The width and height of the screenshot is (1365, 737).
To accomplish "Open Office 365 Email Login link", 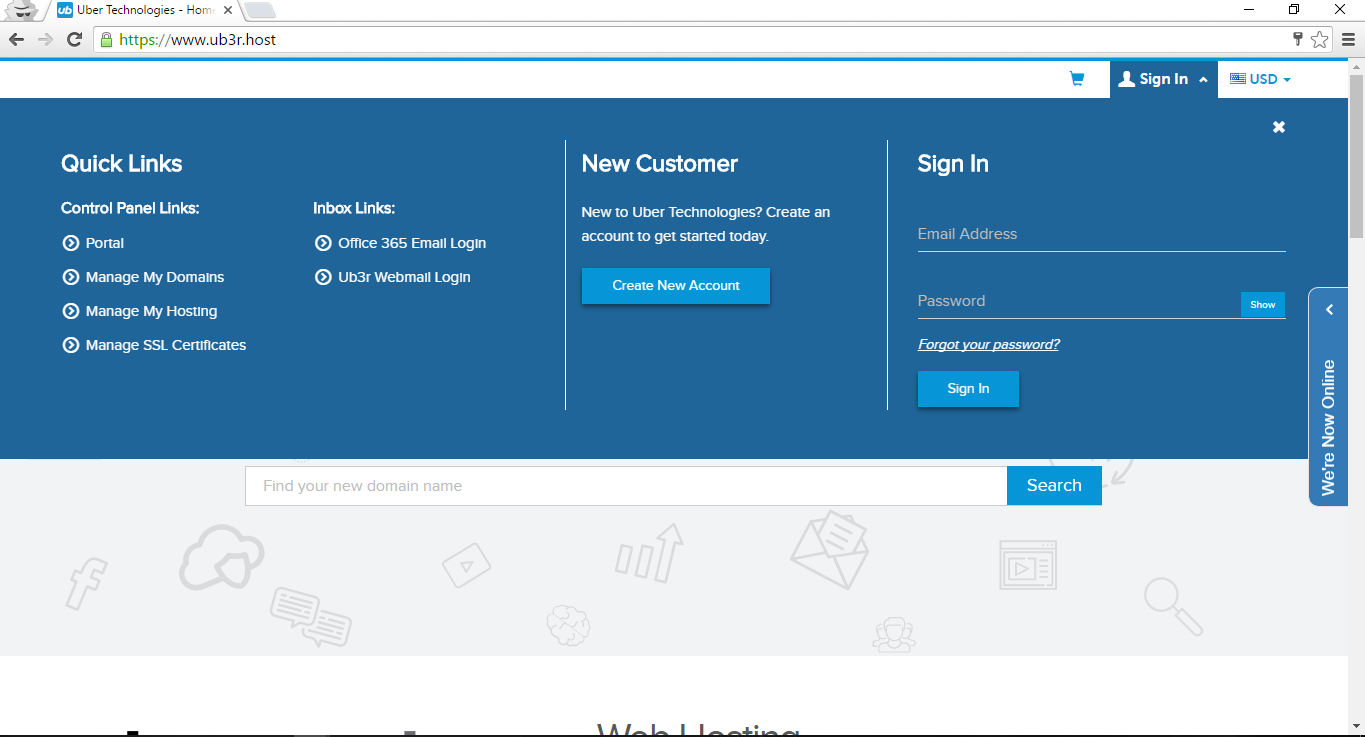I will tap(411, 243).
